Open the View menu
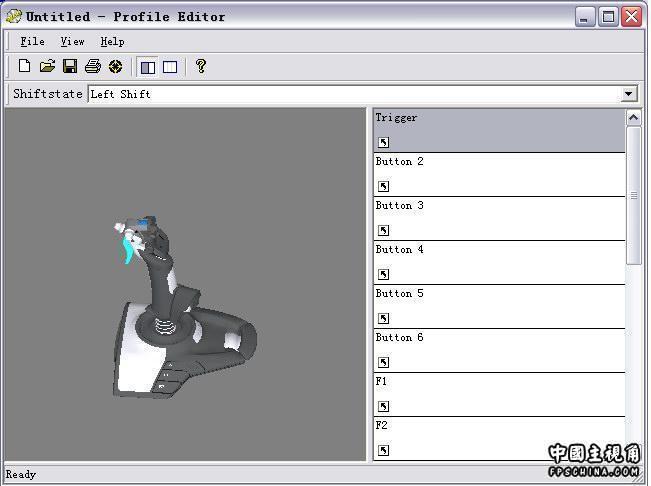 pyautogui.click(x=72, y=42)
